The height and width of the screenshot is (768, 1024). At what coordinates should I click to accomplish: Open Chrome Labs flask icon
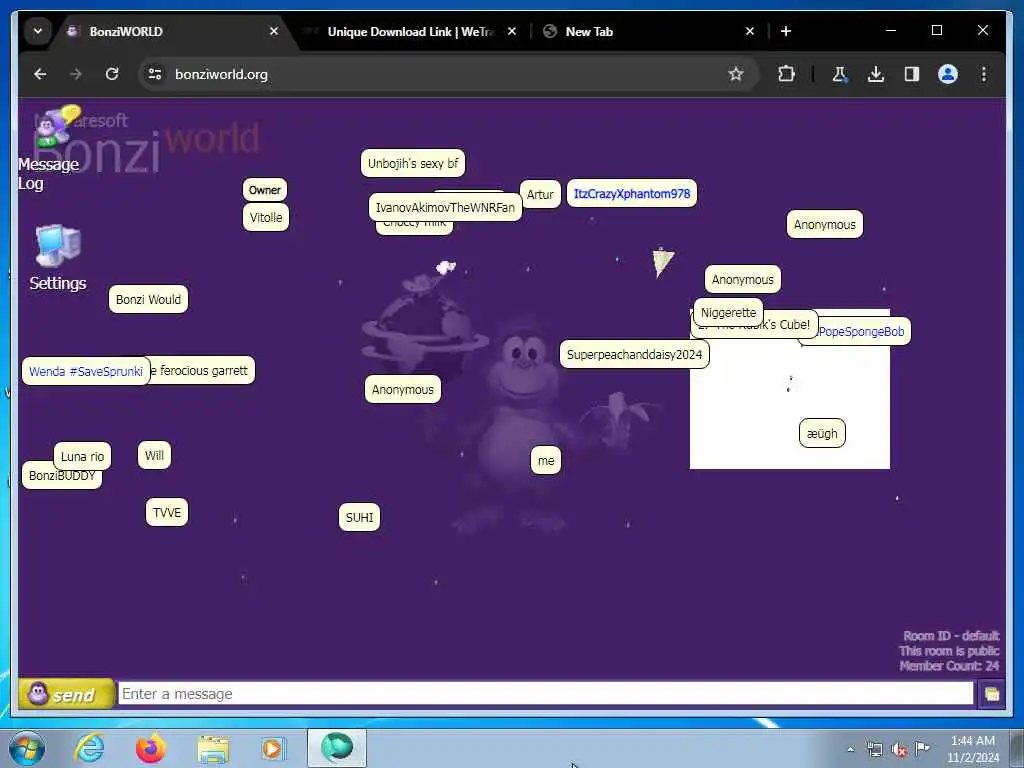click(839, 74)
